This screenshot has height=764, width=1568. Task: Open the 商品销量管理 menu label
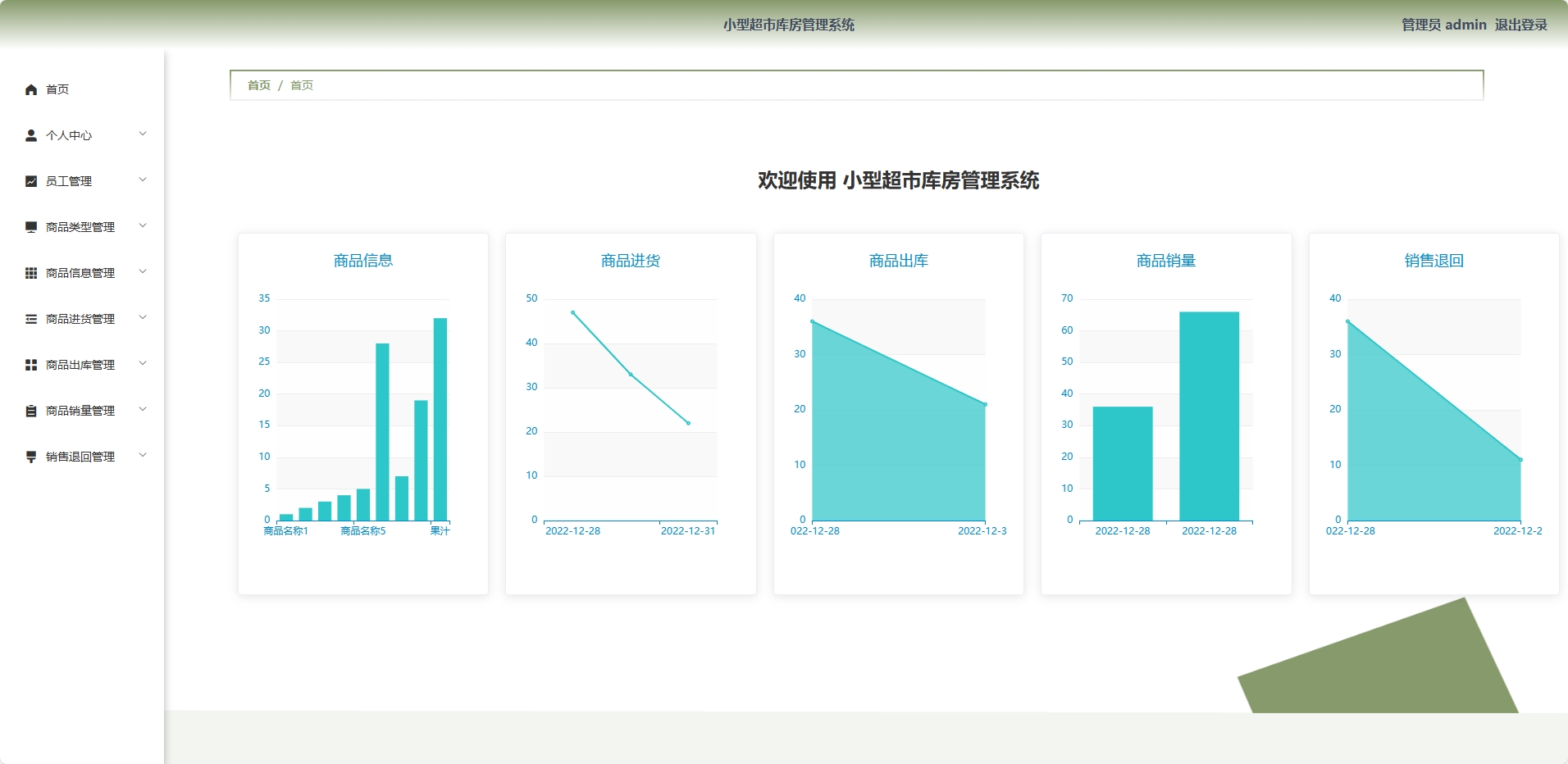point(80,411)
